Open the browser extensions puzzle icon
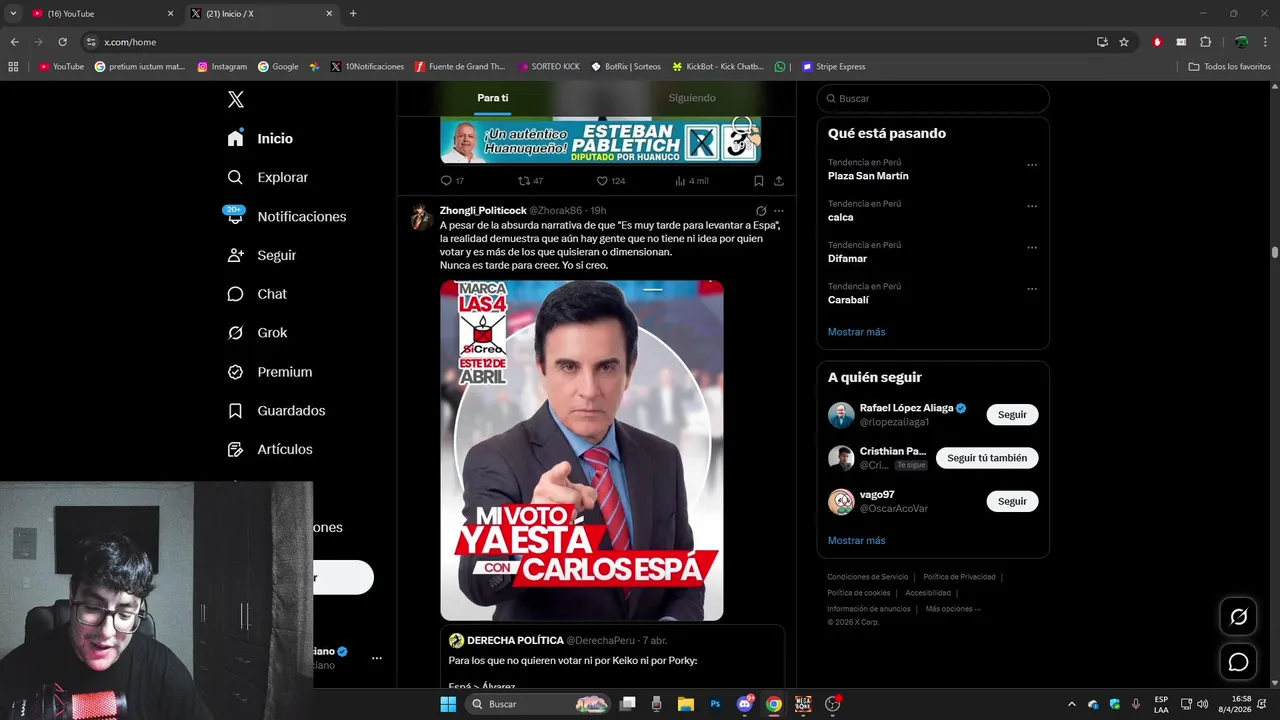This screenshot has height=720, width=1280. point(1205,42)
